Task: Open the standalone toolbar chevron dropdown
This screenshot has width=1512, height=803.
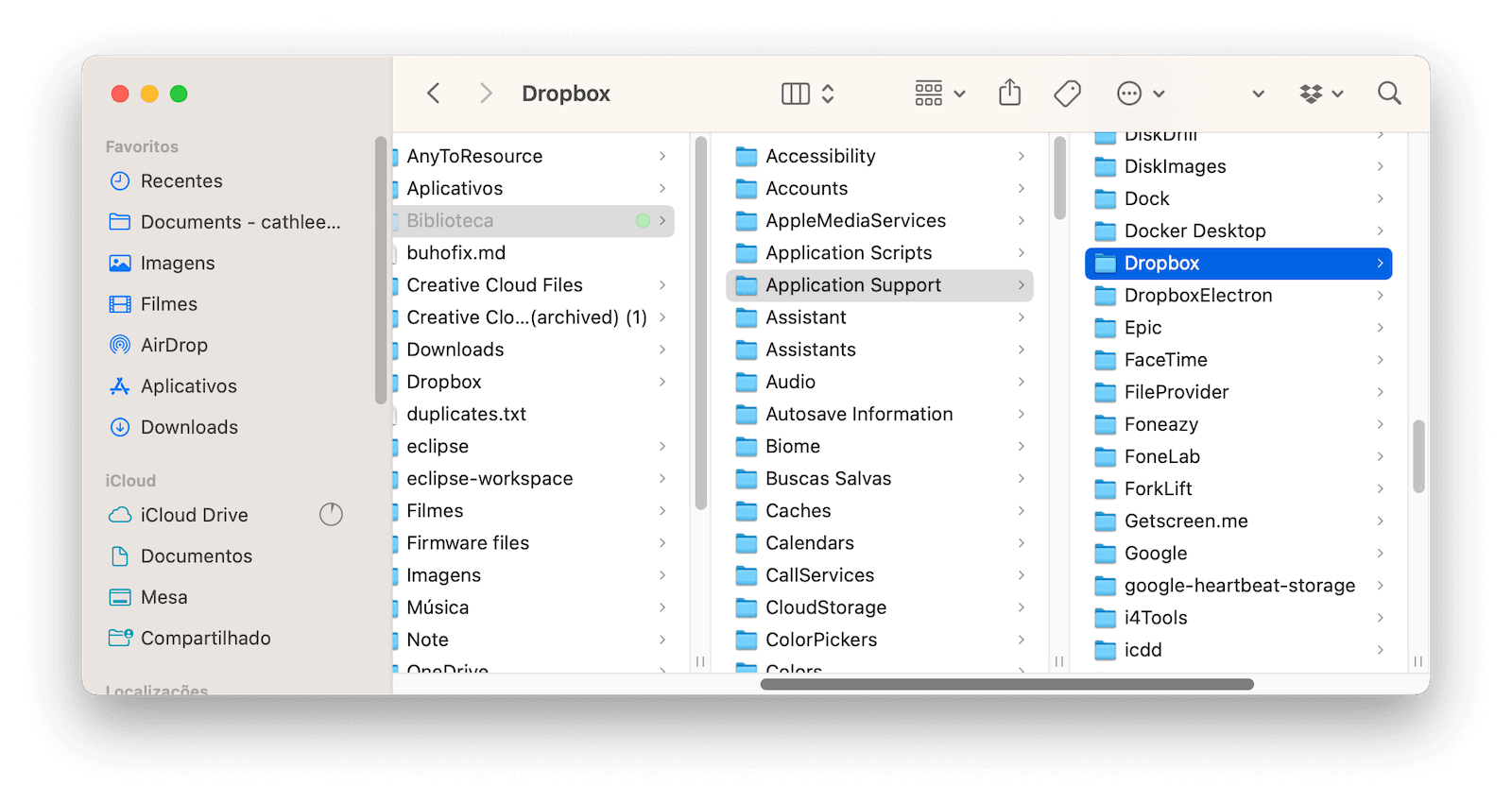Action: click(1258, 94)
